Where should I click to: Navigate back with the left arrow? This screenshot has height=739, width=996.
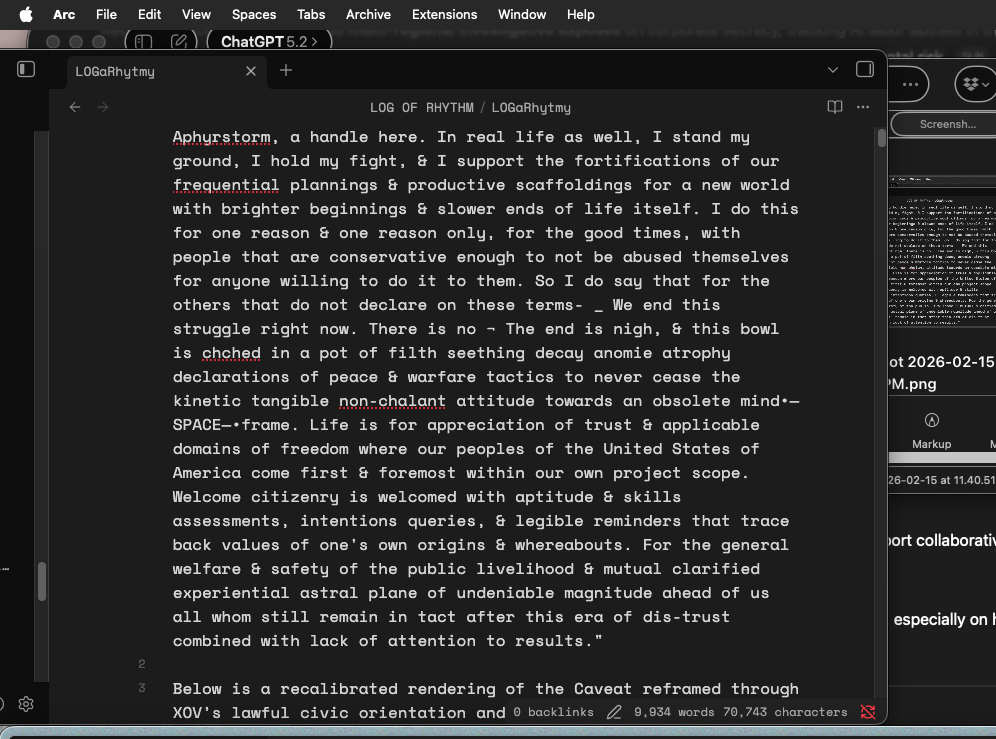[x=75, y=107]
